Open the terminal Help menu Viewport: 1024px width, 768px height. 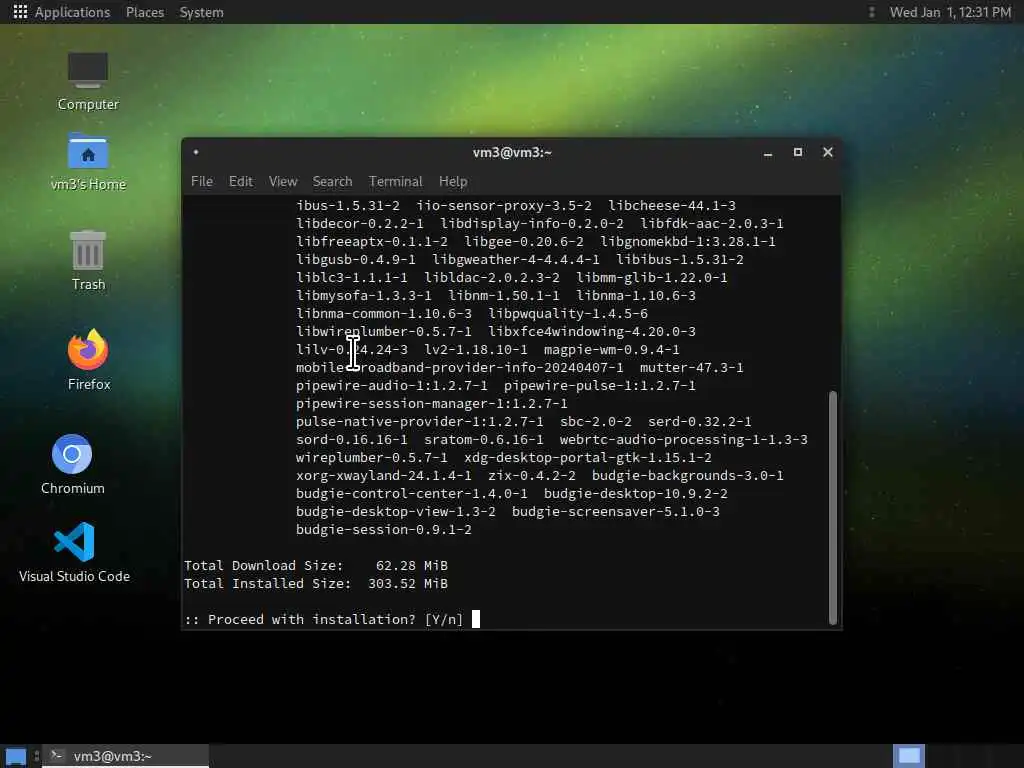tap(453, 182)
